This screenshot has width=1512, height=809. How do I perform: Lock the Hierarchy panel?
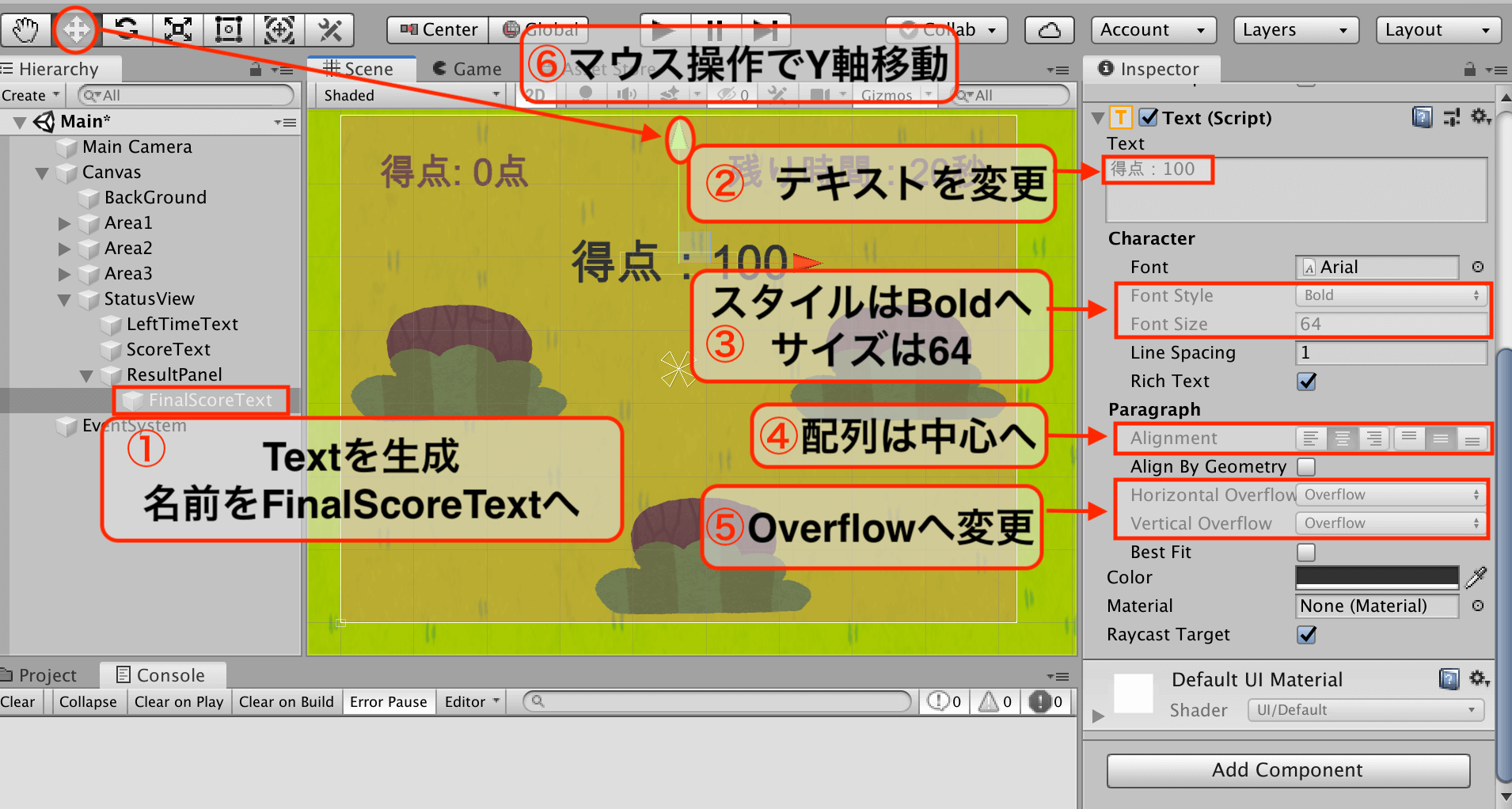click(x=255, y=70)
